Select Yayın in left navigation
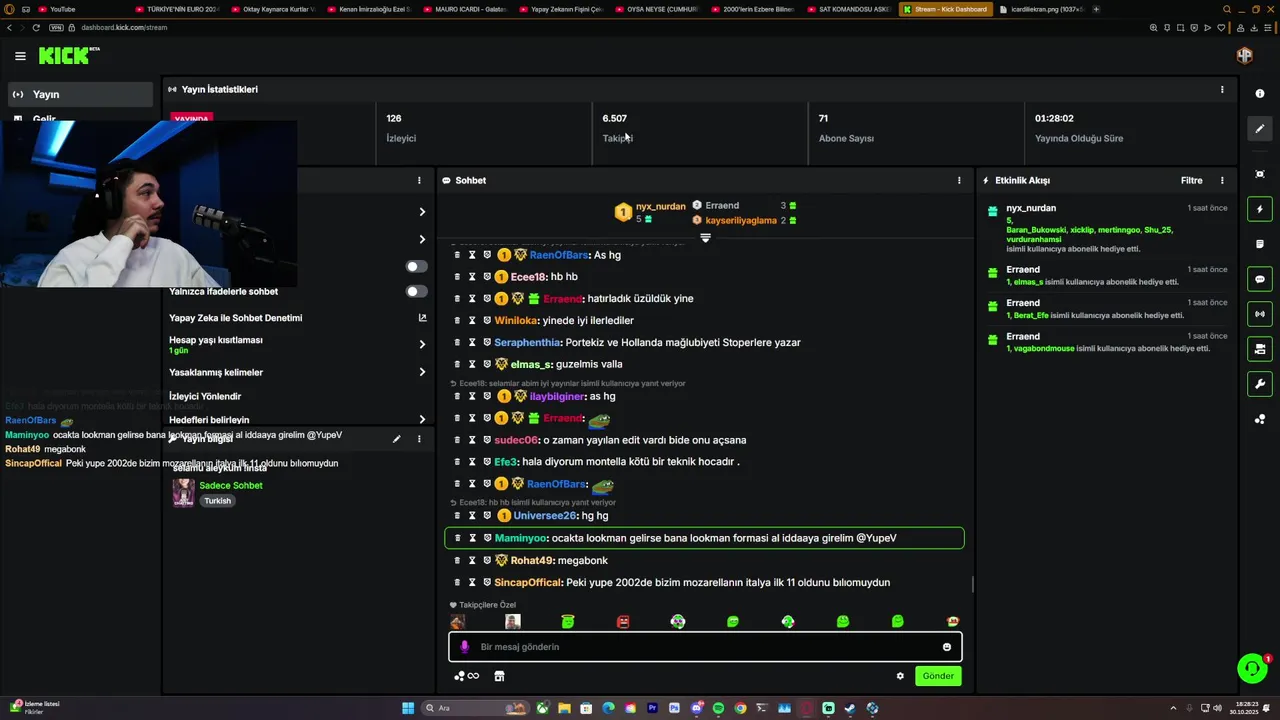Image resolution: width=1280 pixels, height=720 pixels. tap(80, 94)
